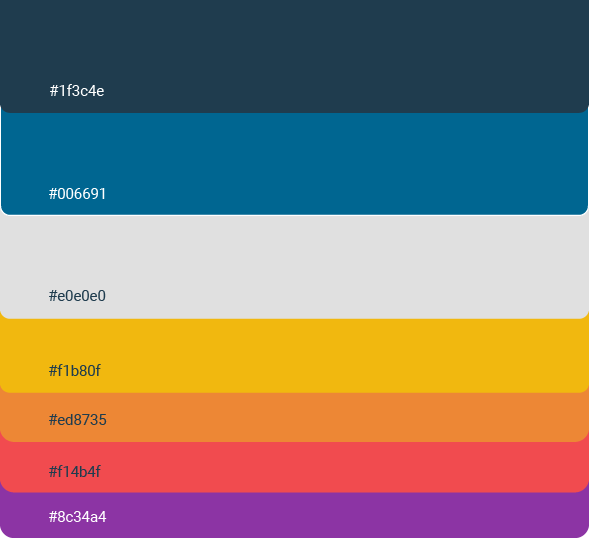This screenshot has height=538, width=589.
Task: Select the yellow #f1b80f color card
Action: coord(294,356)
